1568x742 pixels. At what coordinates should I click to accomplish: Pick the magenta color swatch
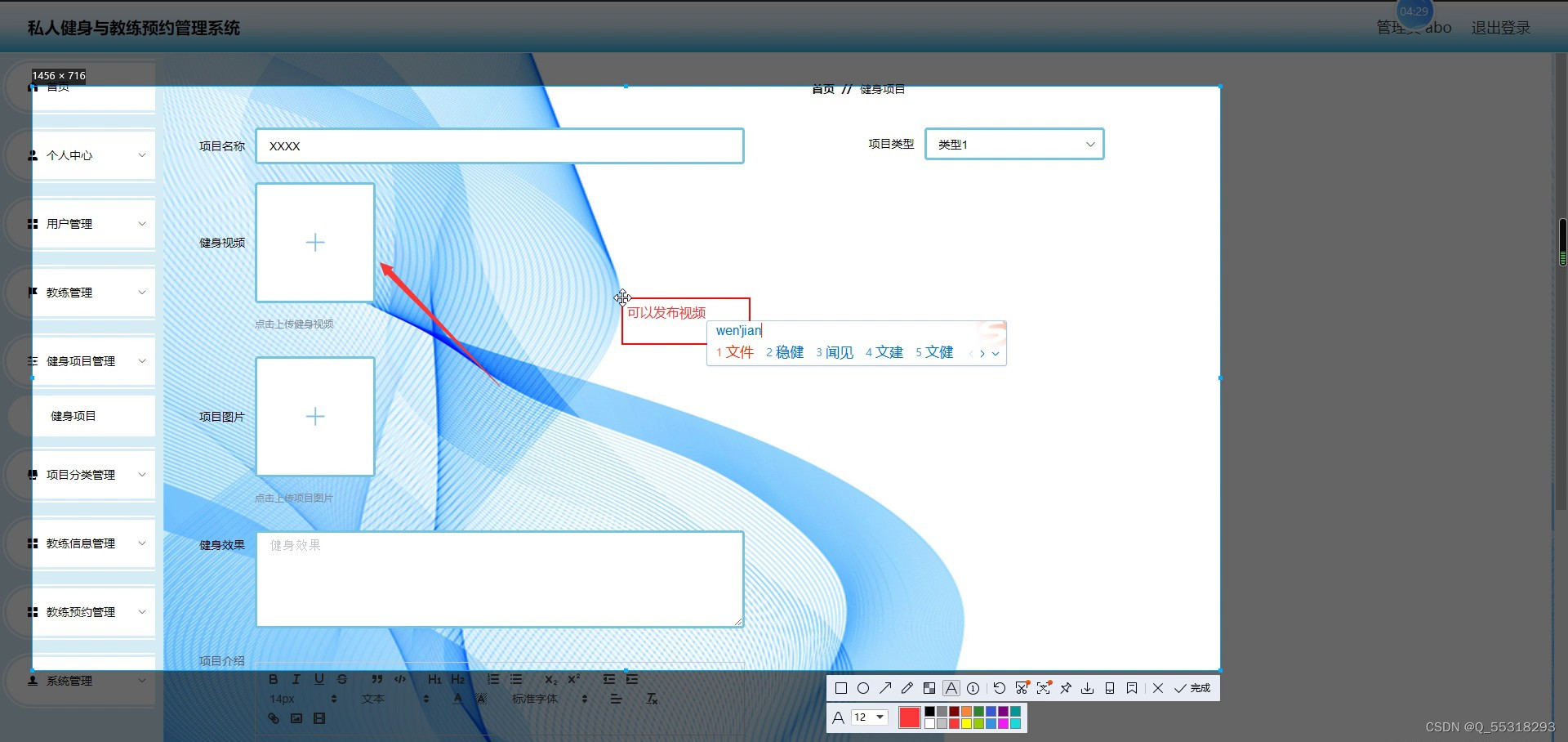(x=1003, y=723)
